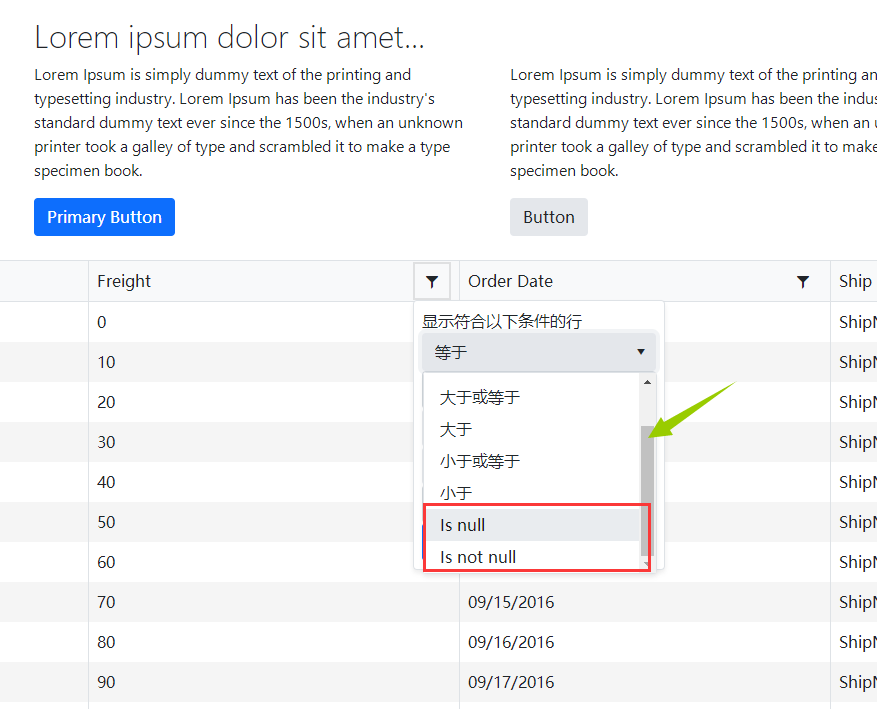Click the Ship column header
This screenshot has width=877, height=709.
click(855, 282)
